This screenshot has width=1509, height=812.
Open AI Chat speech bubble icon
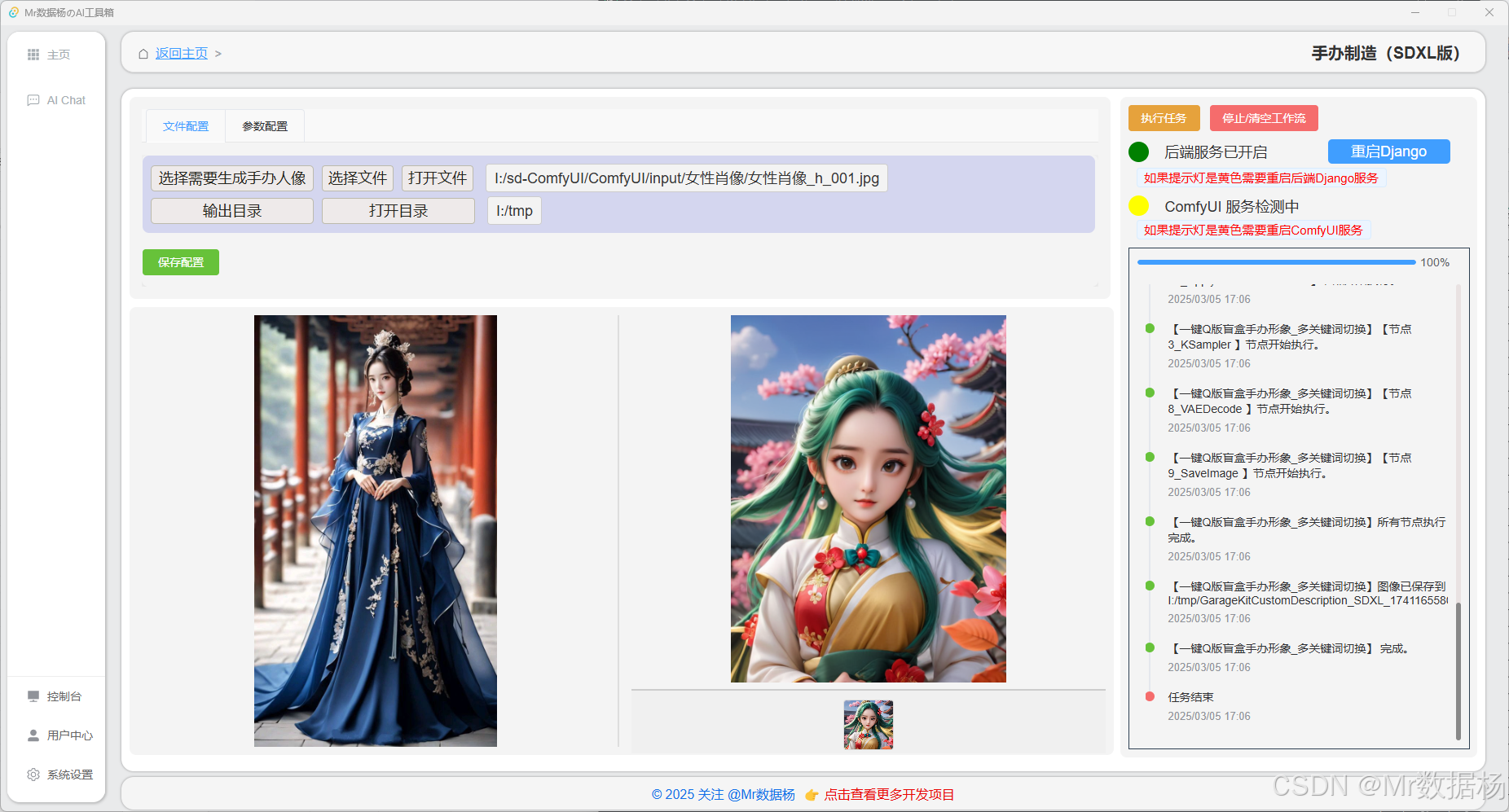point(33,100)
